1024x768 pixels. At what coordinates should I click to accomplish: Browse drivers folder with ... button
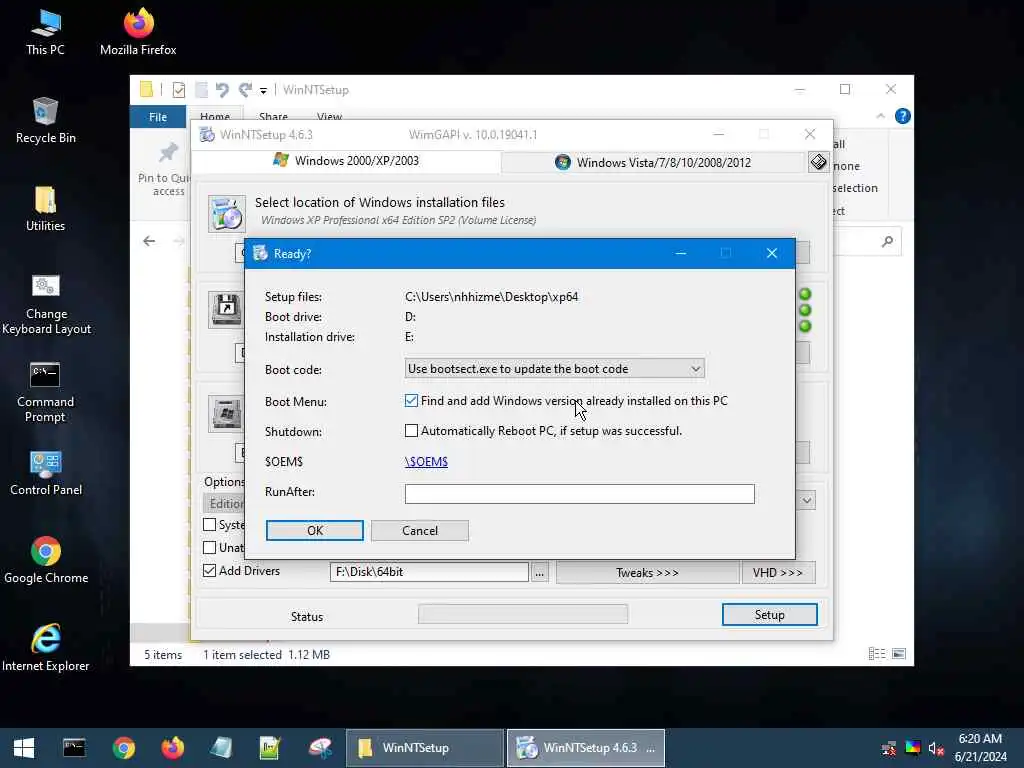tap(539, 573)
